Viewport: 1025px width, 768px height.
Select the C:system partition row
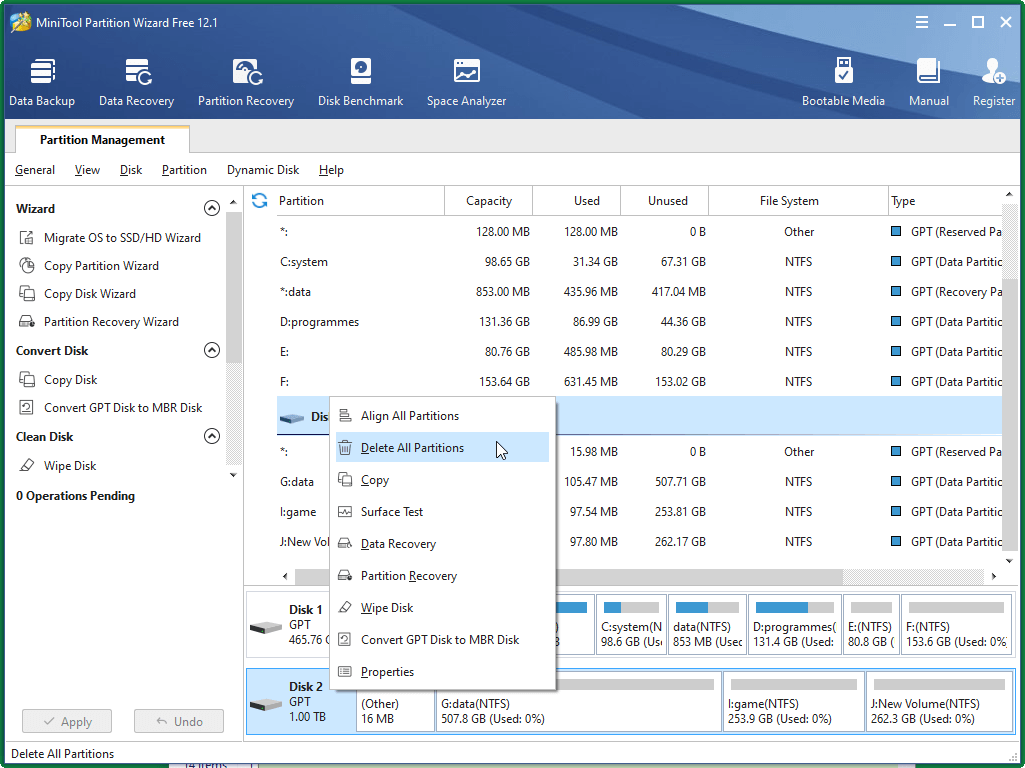pyautogui.click(x=639, y=262)
